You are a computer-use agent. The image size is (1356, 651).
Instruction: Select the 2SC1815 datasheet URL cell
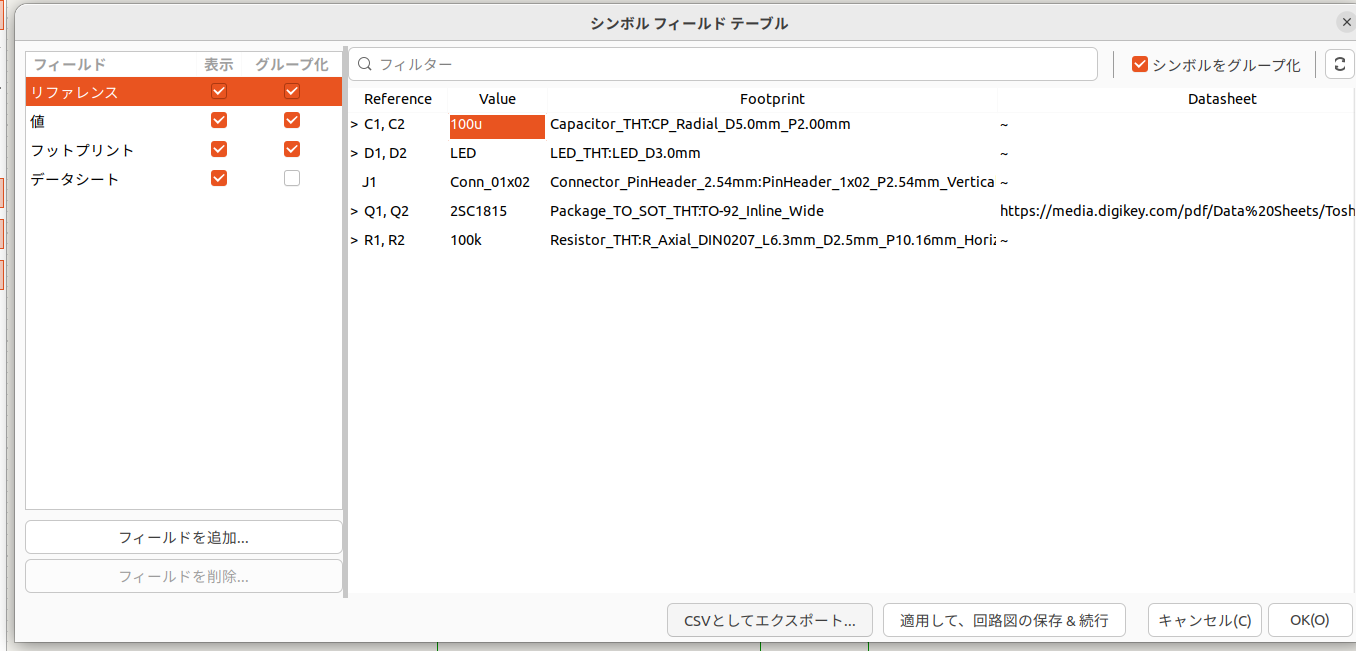(1176, 212)
